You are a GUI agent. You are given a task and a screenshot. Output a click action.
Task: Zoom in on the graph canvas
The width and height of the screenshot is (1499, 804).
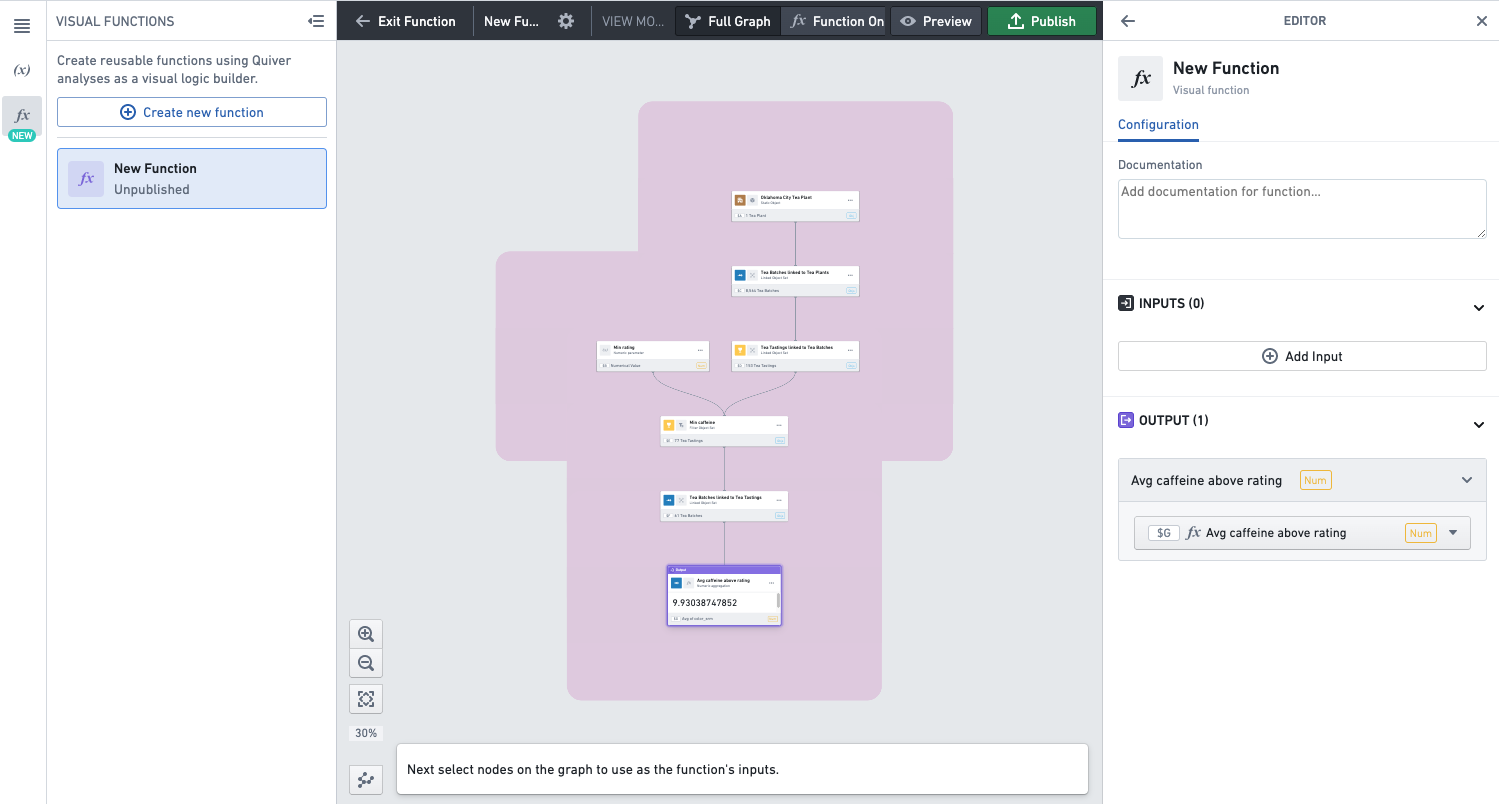pos(366,634)
